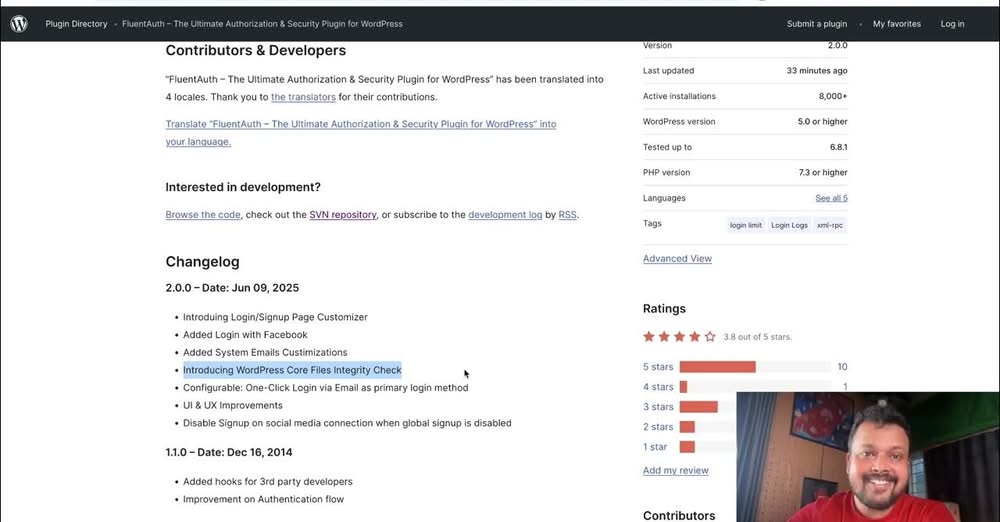Open the development log link
This screenshot has width=1000, height=522.
[x=505, y=214]
